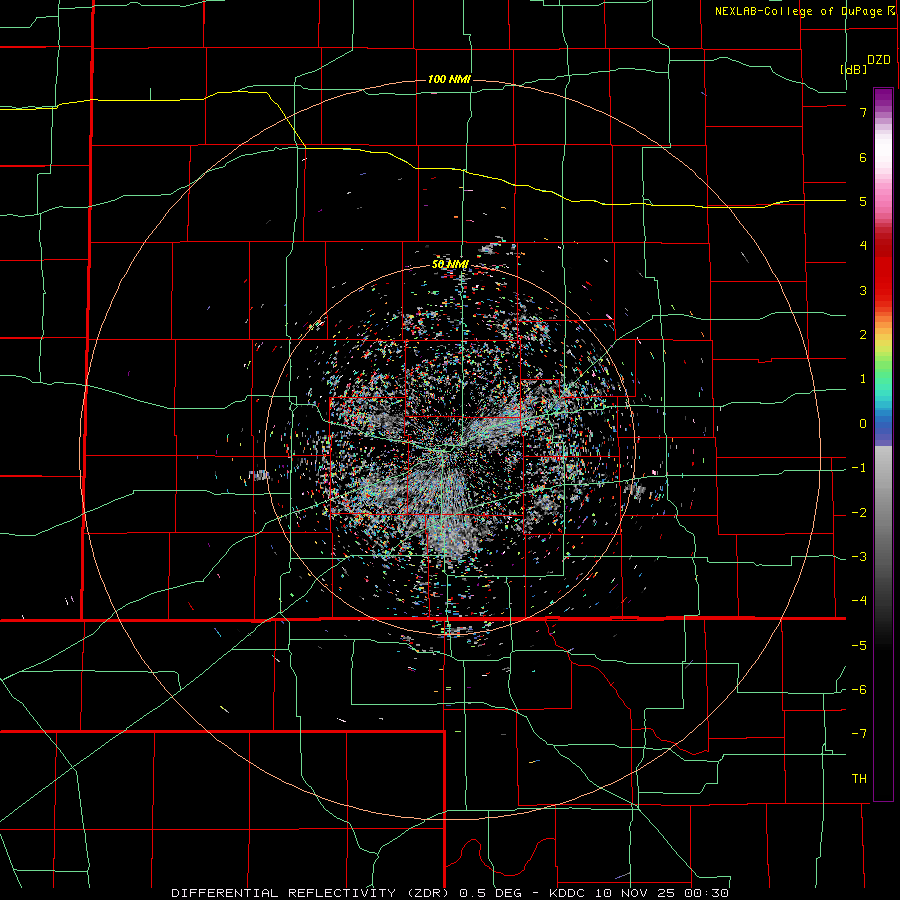This screenshot has width=900, height=900.
Task: Click the 50 NMI range ring label
Action: (x=450, y=264)
